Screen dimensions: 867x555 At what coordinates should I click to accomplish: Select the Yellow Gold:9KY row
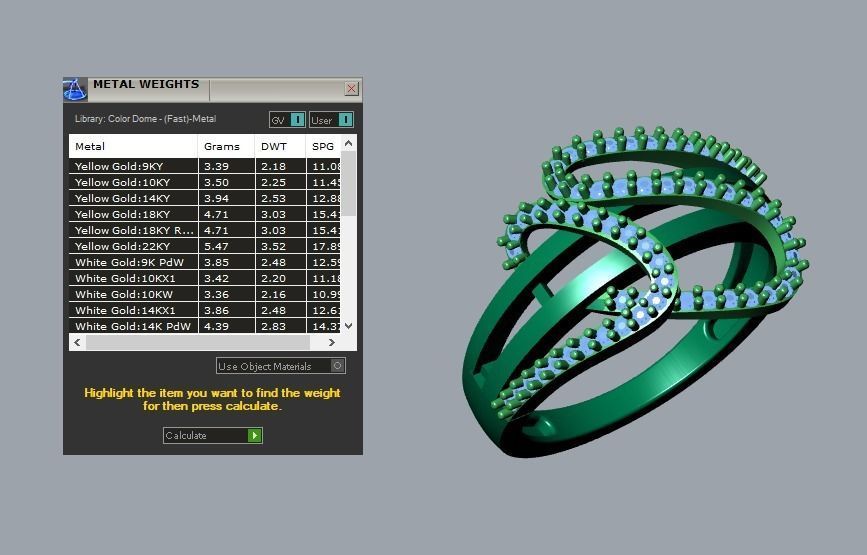pyautogui.click(x=205, y=166)
